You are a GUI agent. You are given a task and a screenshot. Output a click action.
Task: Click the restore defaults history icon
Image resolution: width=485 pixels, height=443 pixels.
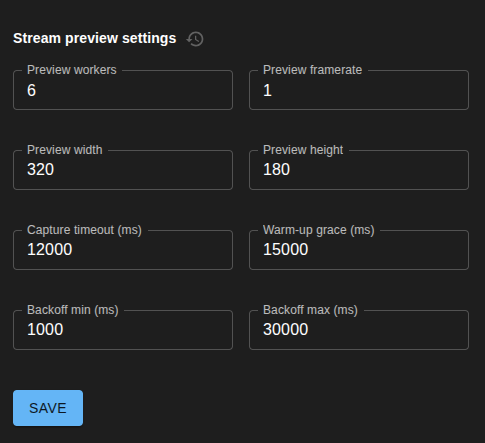(195, 39)
